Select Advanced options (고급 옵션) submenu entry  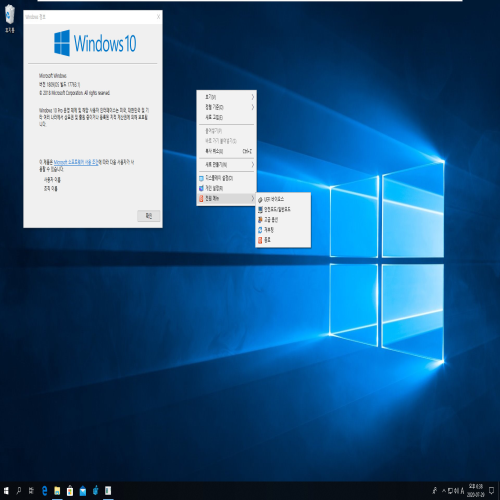click(283, 220)
